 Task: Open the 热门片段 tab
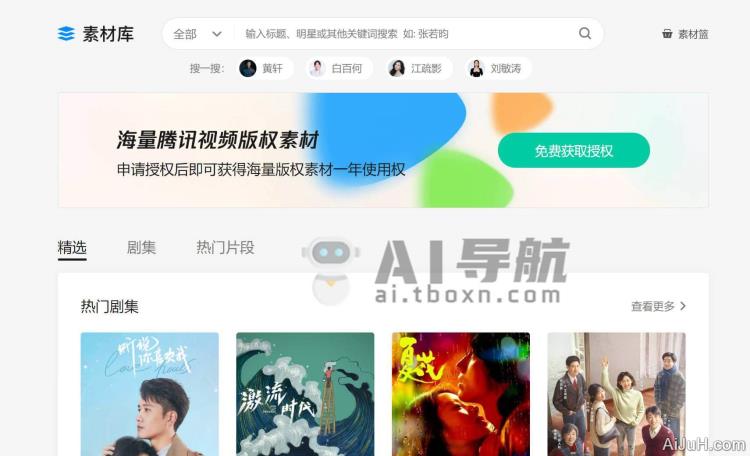point(225,247)
